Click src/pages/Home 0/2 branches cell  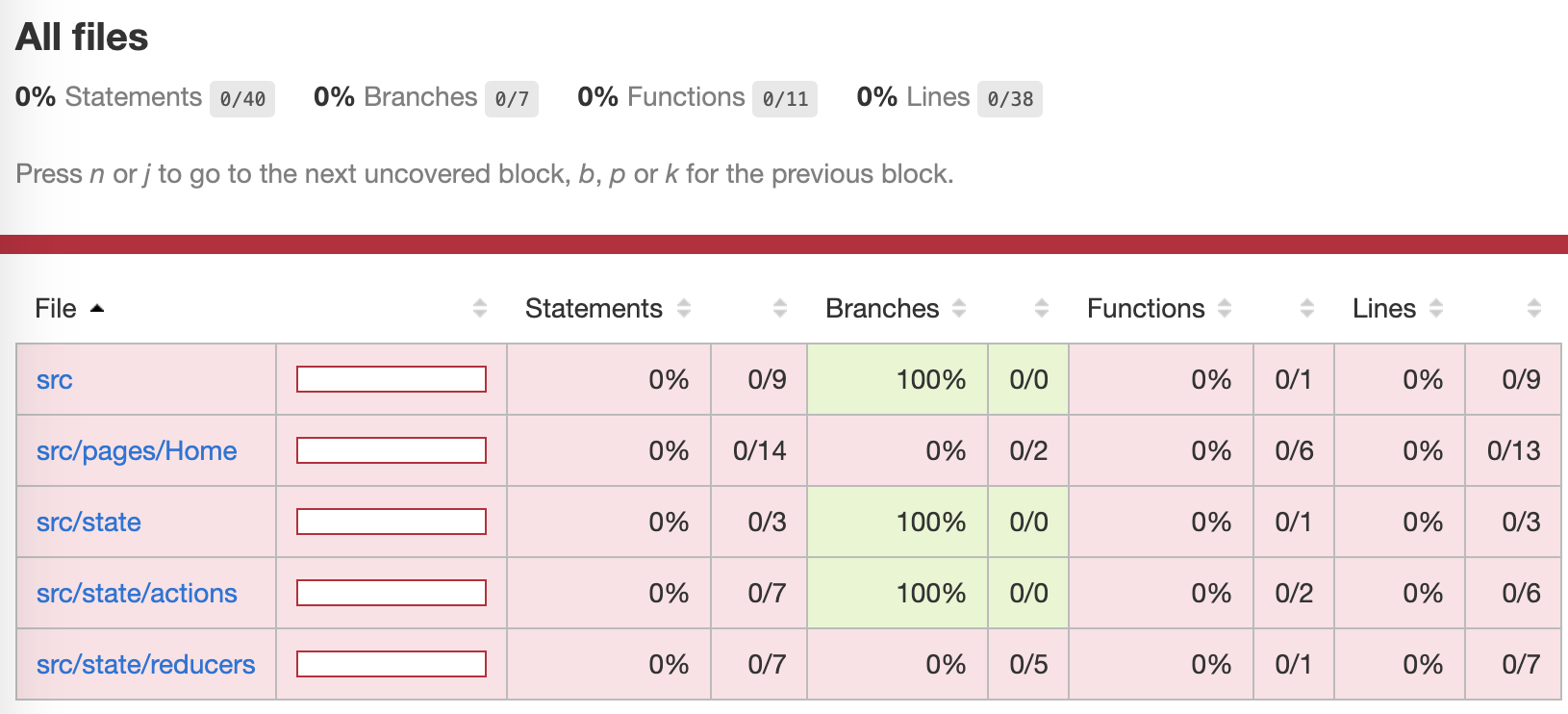(1028, 450)
